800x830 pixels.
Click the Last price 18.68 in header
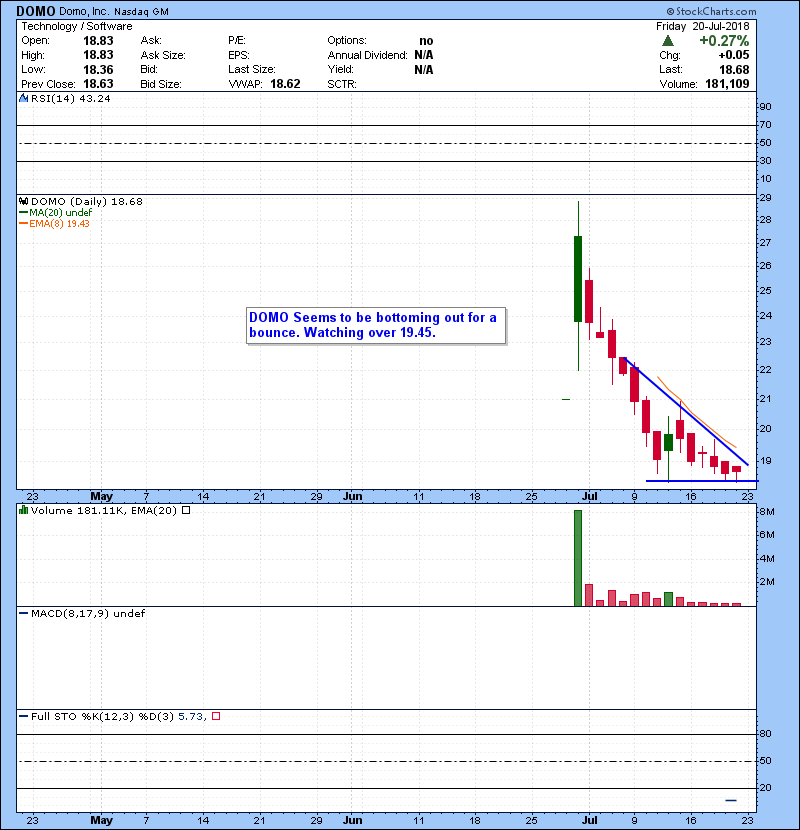coord(734,69)
